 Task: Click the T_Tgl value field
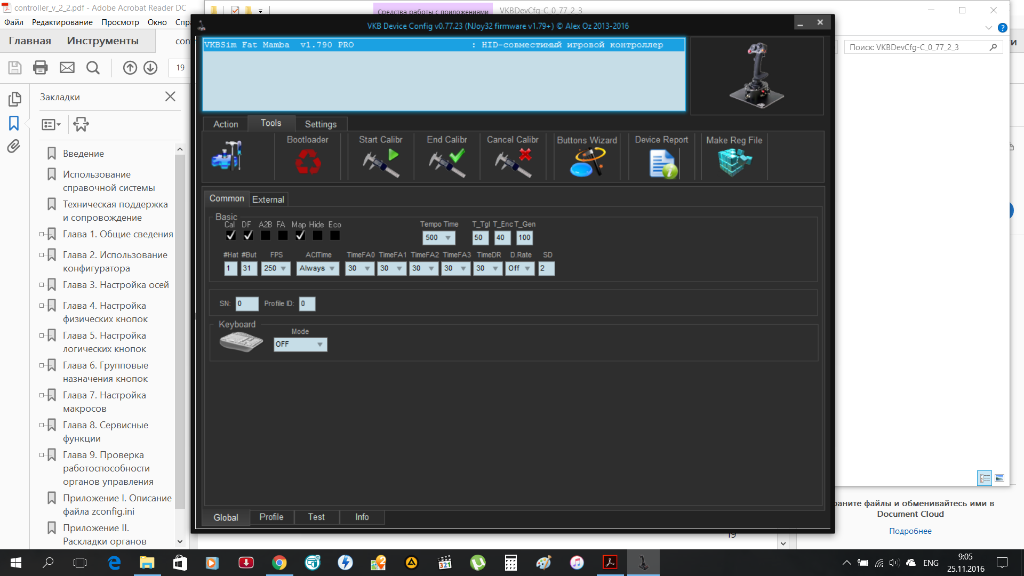point(479,238)
